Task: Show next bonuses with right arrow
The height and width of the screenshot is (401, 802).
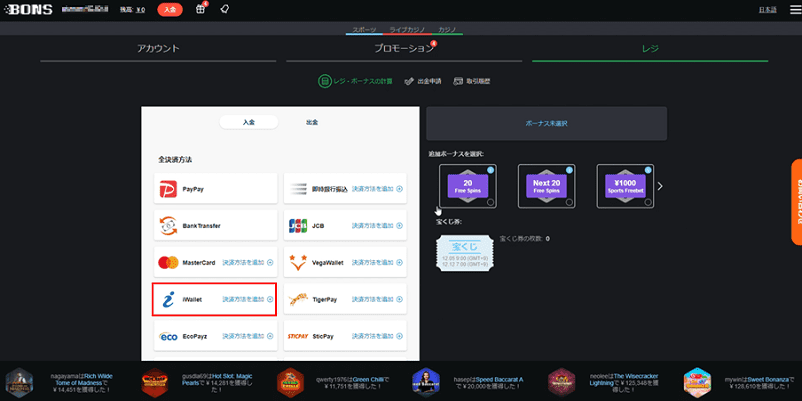Action: coord(660,186)
